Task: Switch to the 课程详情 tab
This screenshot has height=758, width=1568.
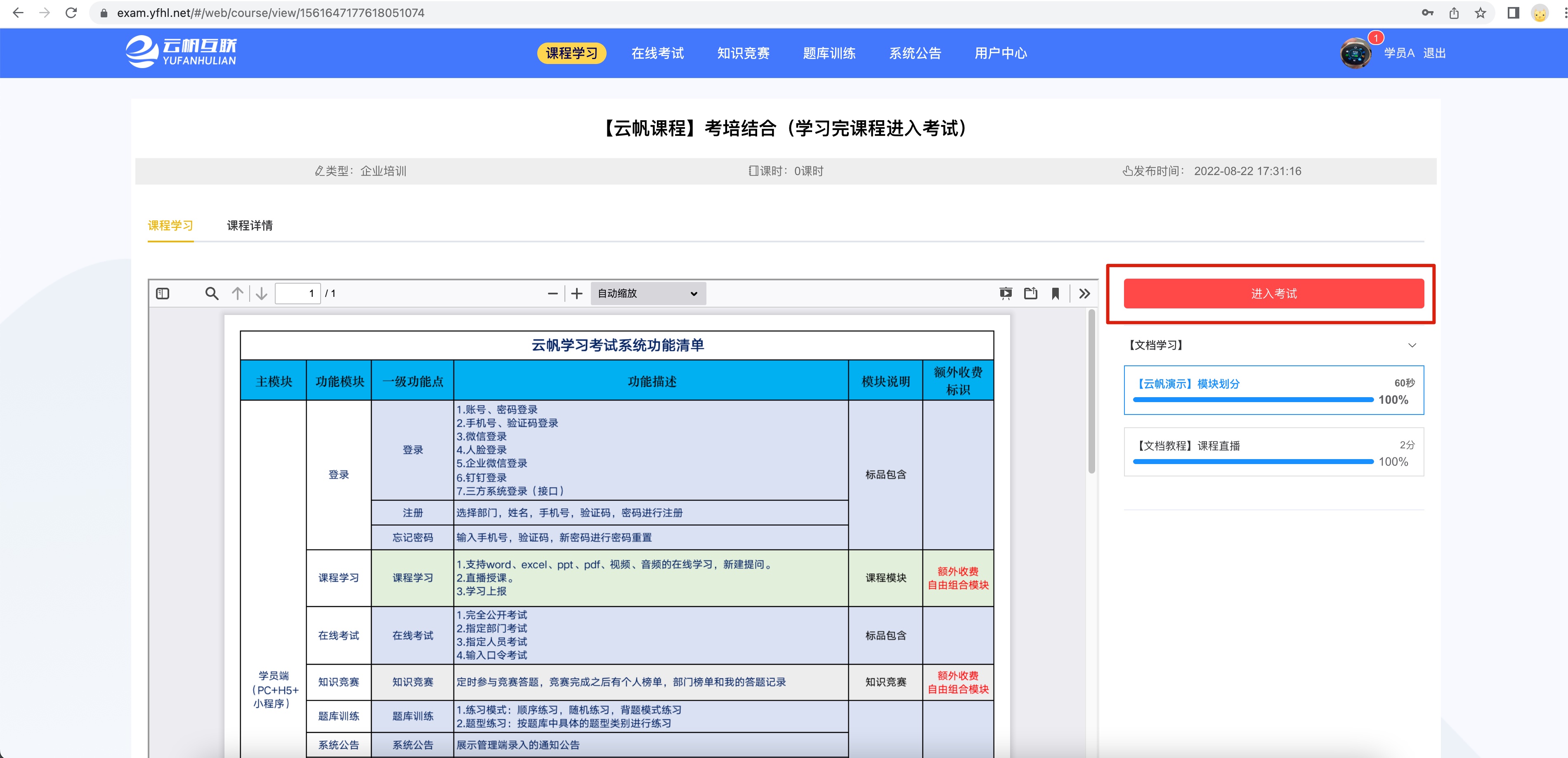Action: click(x=250, y=225)
